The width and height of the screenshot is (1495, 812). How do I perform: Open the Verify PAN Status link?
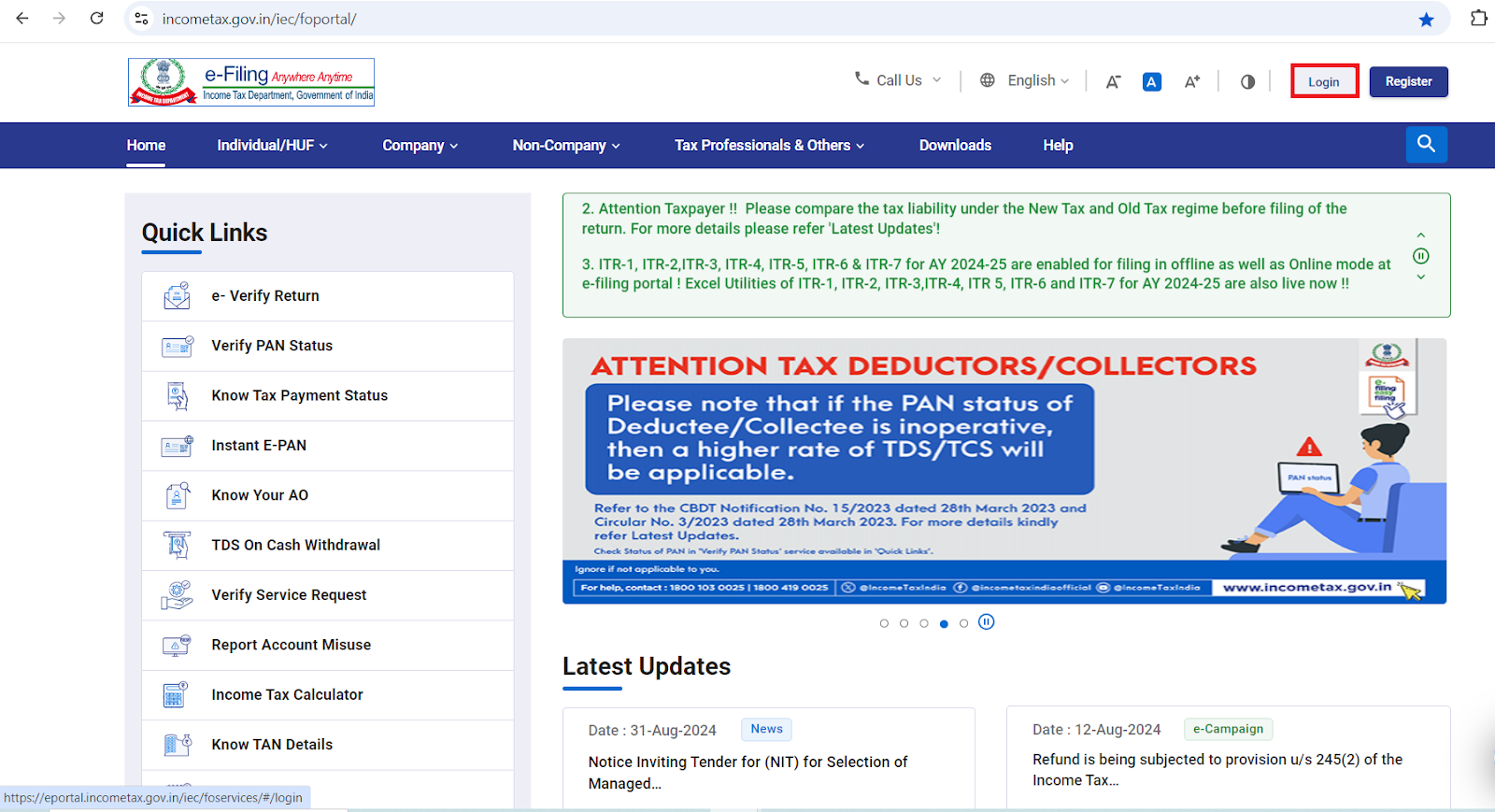[x=272, y=346]
